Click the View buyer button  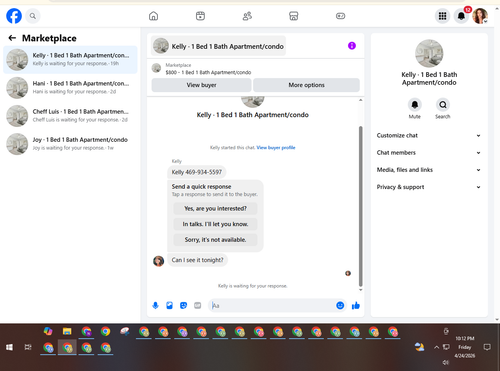coord(201,85)
